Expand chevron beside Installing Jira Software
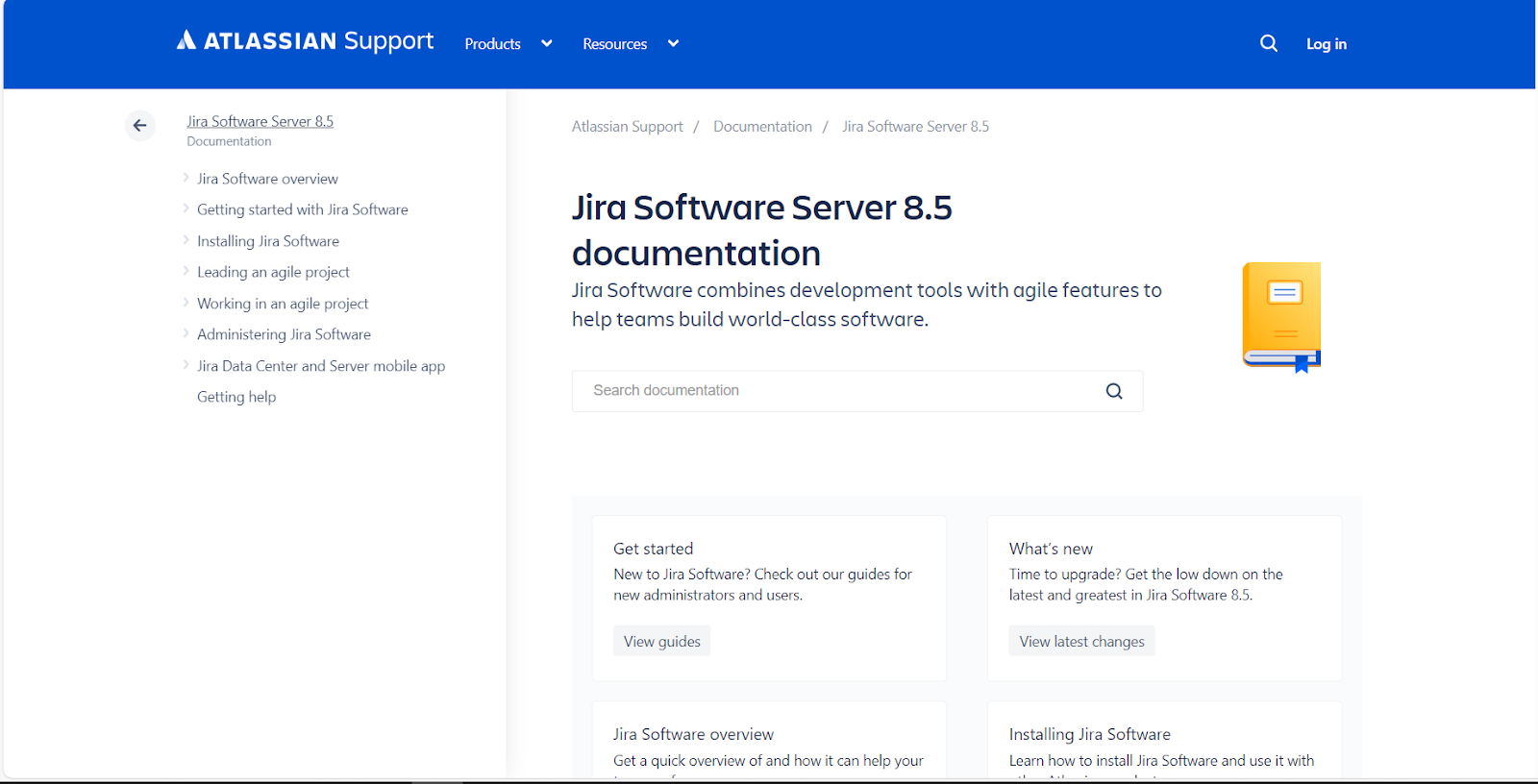 click(186, 240)
